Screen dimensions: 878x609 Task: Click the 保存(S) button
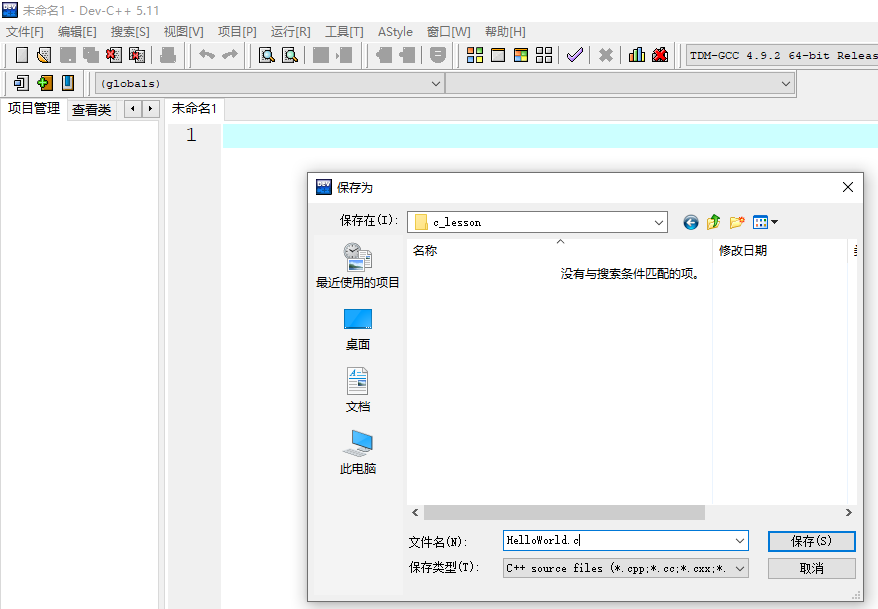coord(811,541)
